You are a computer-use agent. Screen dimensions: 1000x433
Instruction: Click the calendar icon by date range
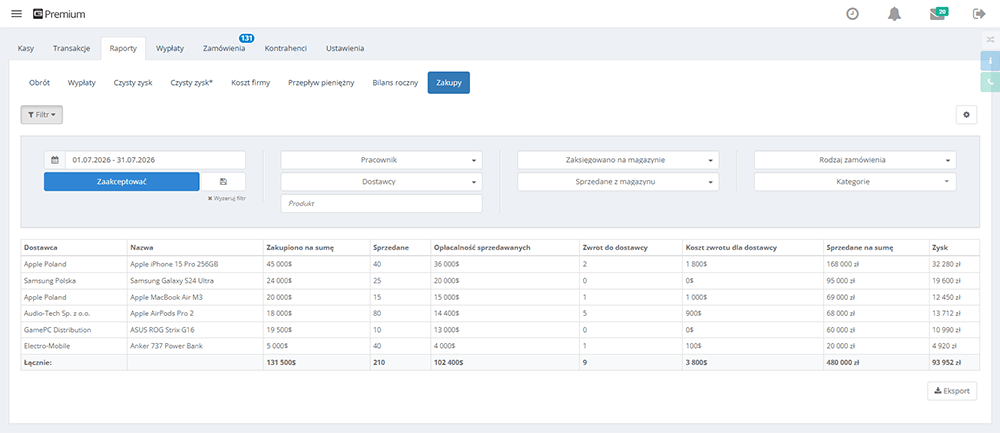point(55,160)
